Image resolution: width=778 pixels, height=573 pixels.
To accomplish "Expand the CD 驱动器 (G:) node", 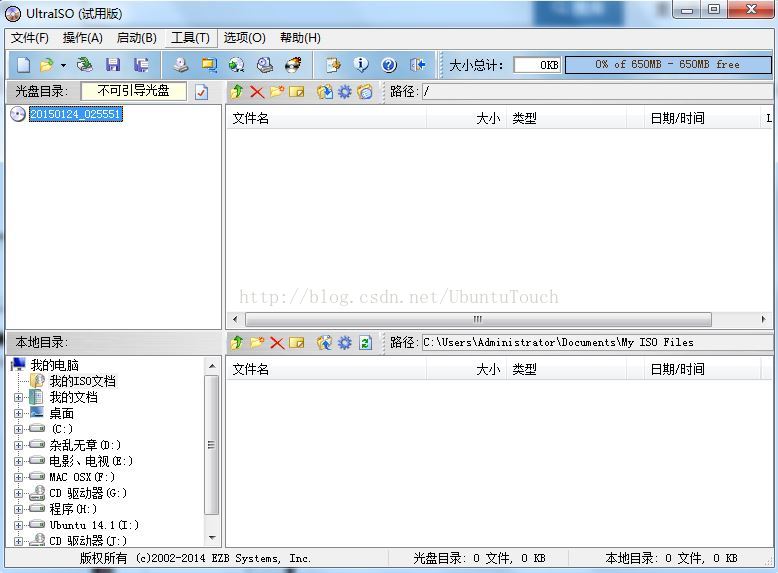I will 18,493.
